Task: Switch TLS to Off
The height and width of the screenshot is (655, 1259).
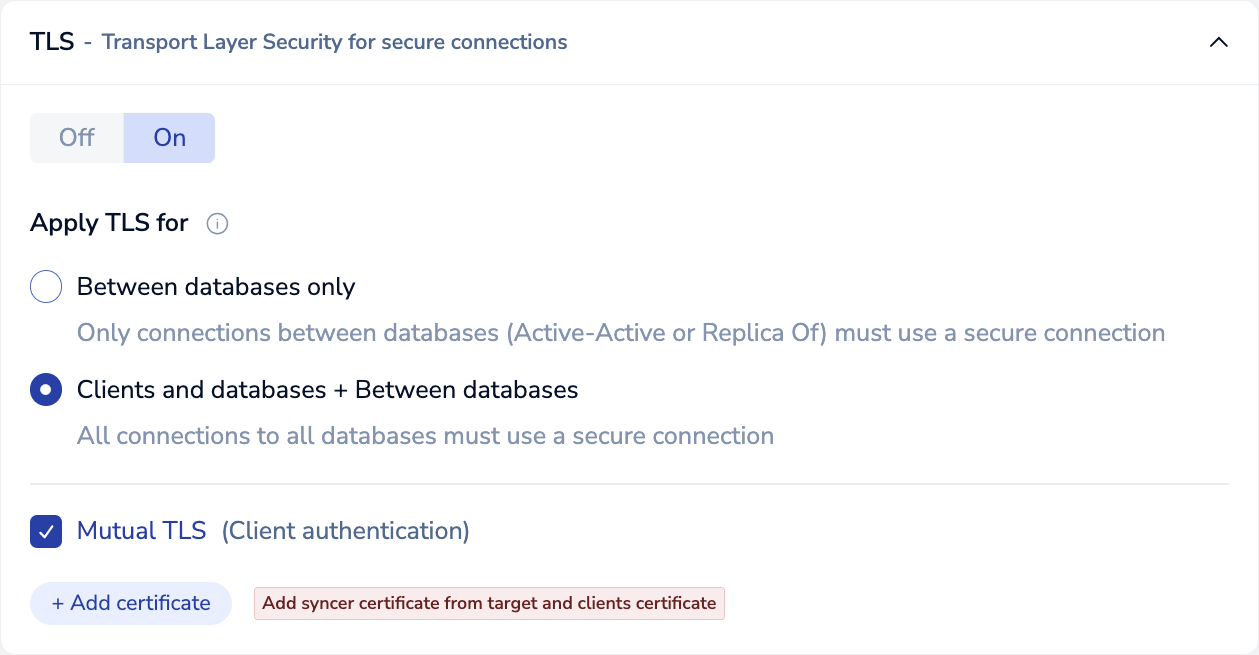Action: (77, 138)
